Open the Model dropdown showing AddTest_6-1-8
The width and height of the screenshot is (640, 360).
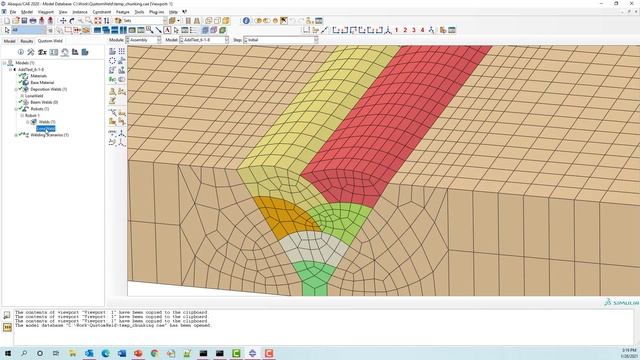pyautogui.click(x=204, y=40)
